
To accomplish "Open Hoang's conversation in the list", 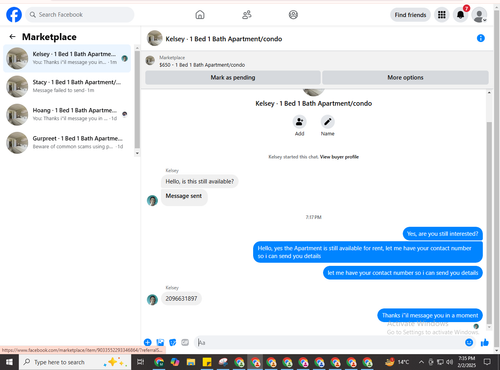I will pyautogui.click(x=67, y=114).
